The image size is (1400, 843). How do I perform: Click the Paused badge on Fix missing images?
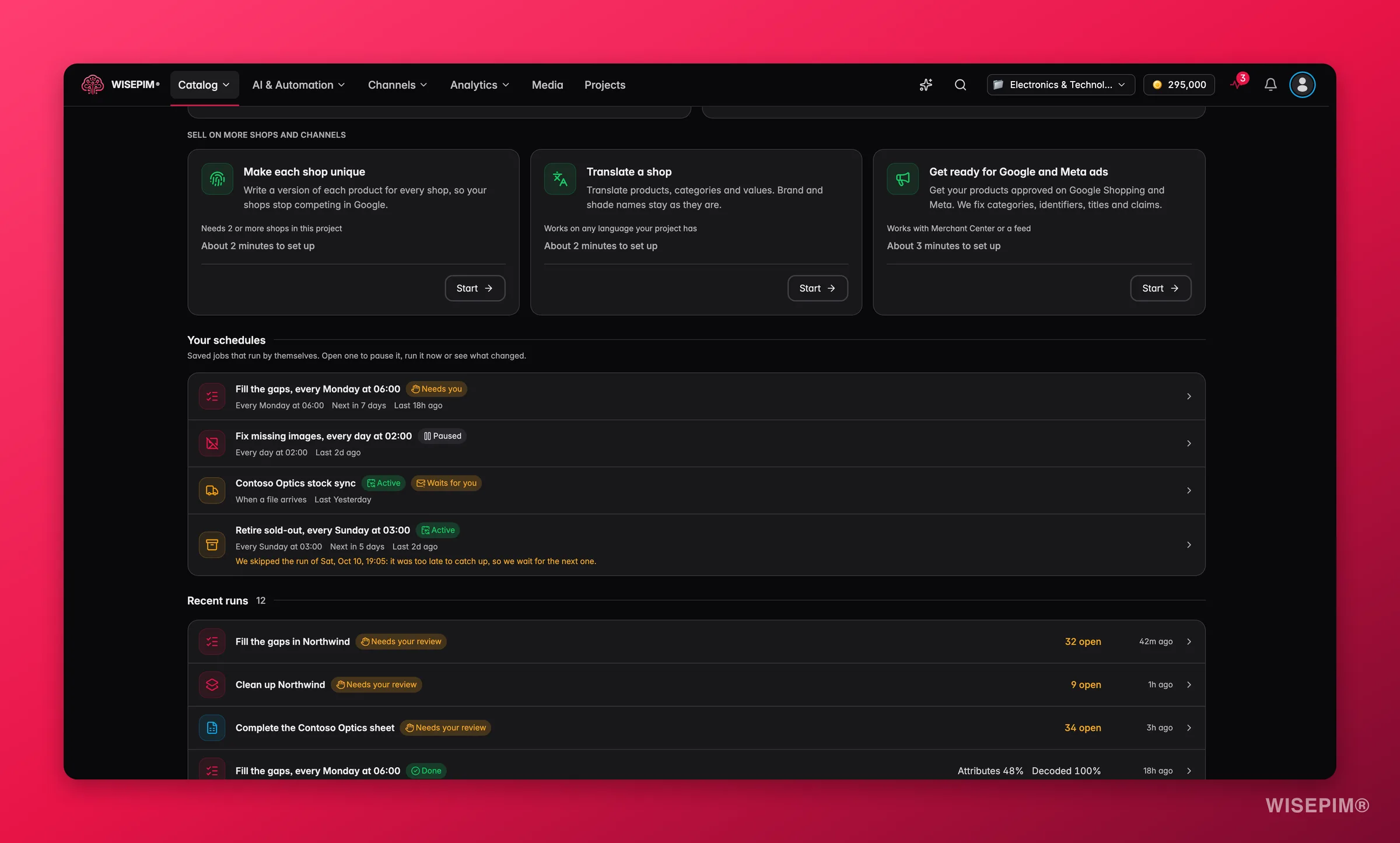[x=442, y=436]
